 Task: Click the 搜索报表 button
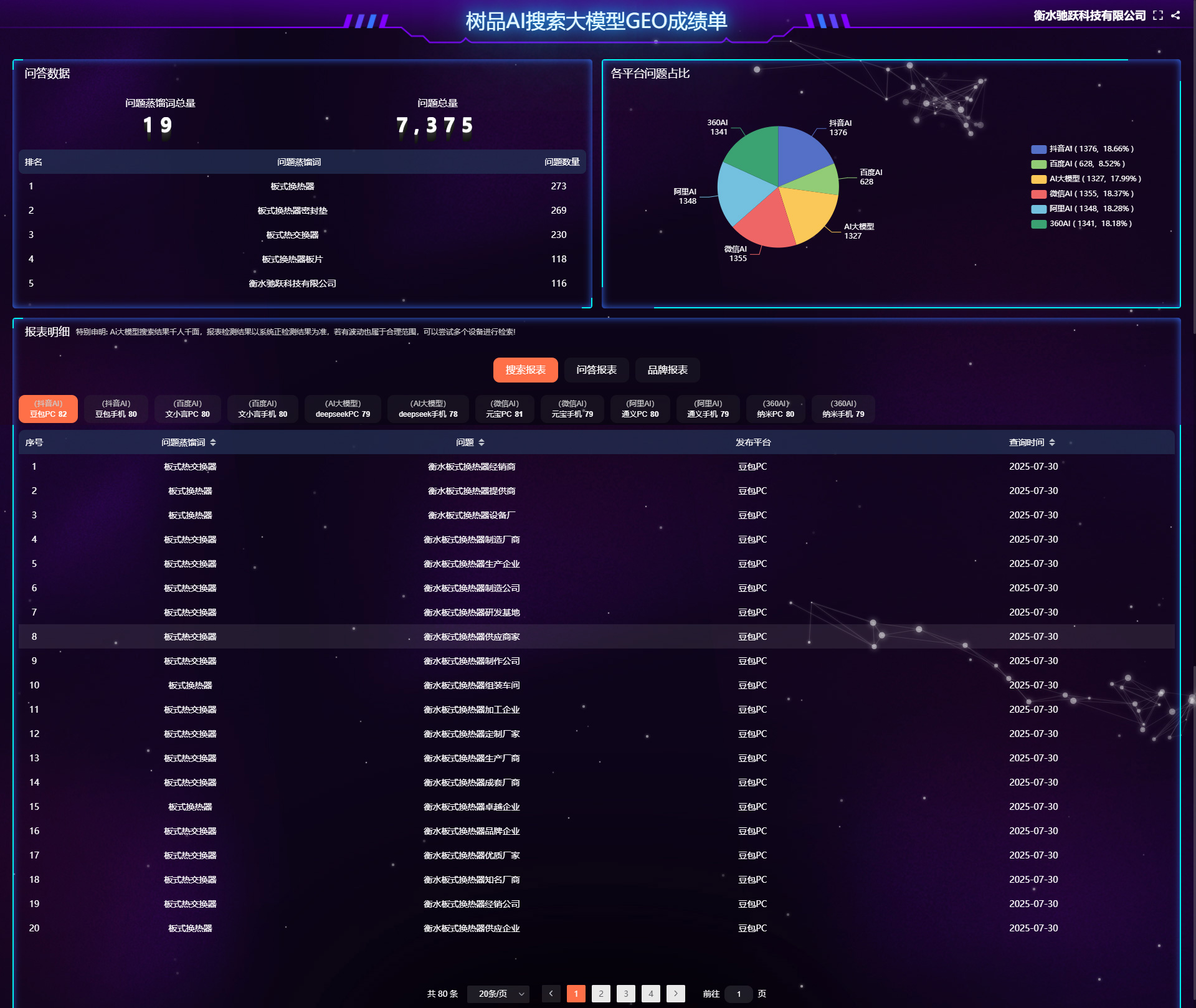tap(525, 370)
